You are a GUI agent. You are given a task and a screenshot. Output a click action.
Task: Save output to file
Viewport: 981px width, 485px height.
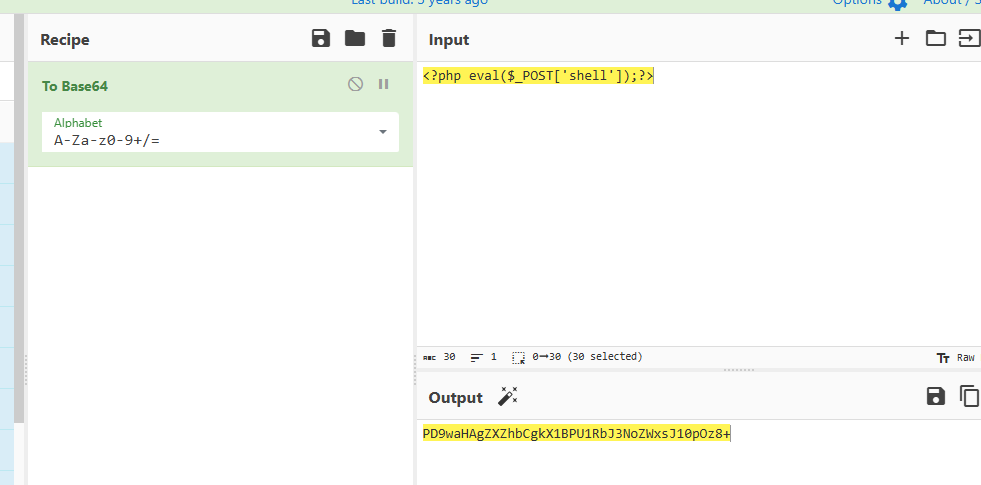936,397
